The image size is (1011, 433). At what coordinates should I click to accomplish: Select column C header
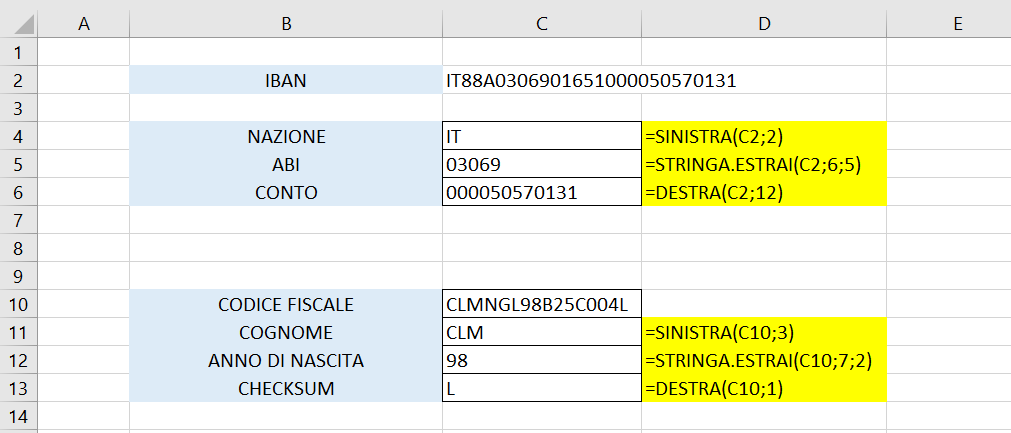click(x=542, y=23)
